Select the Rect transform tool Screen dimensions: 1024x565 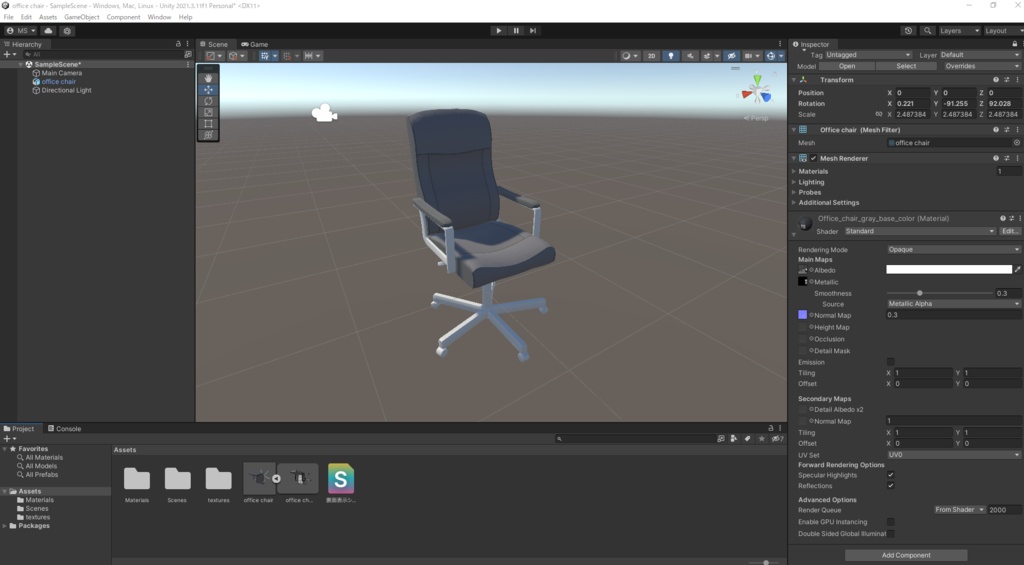(208, 123)
